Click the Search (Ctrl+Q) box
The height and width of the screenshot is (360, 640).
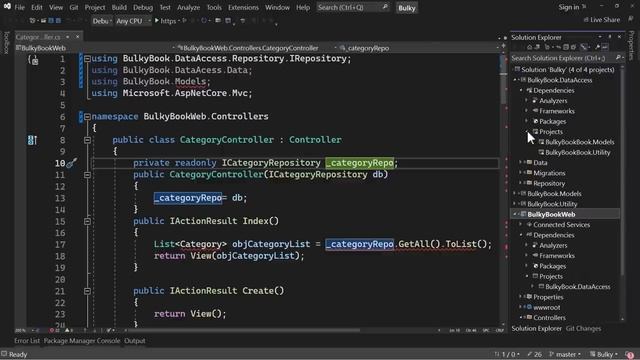352,7
